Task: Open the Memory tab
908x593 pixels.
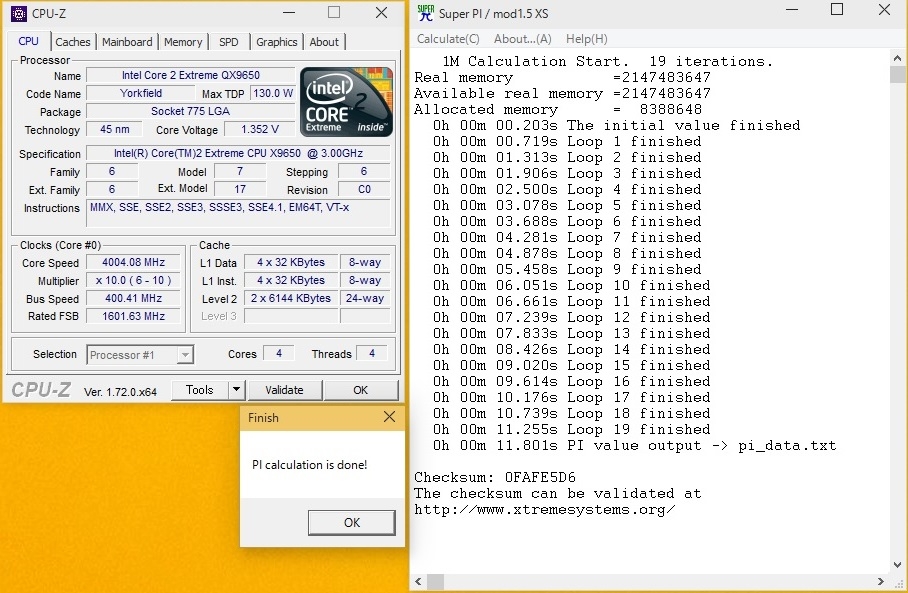Action: pos(183,42)
